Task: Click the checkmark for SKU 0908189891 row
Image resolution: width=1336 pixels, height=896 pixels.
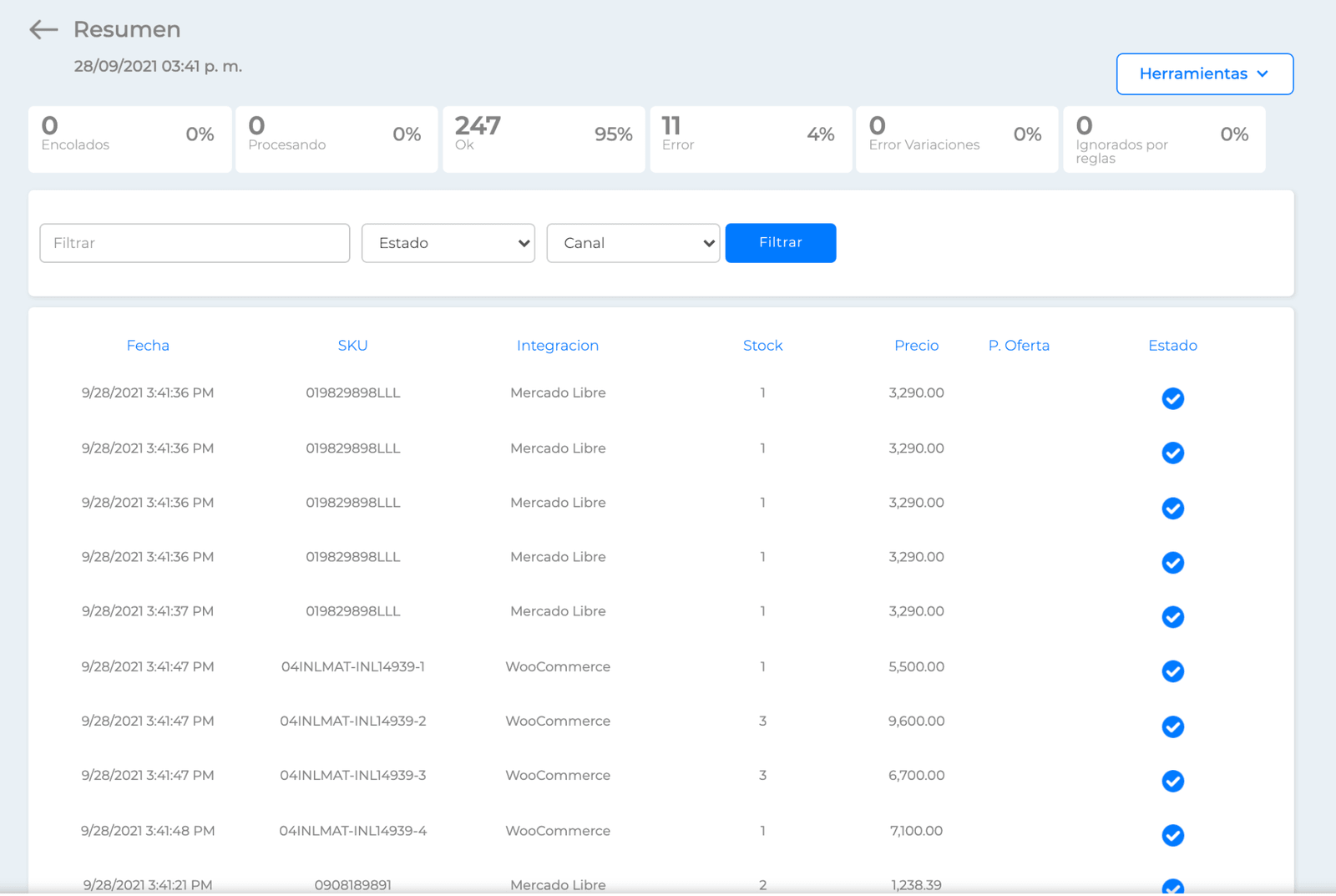Action: (1172, 887)
